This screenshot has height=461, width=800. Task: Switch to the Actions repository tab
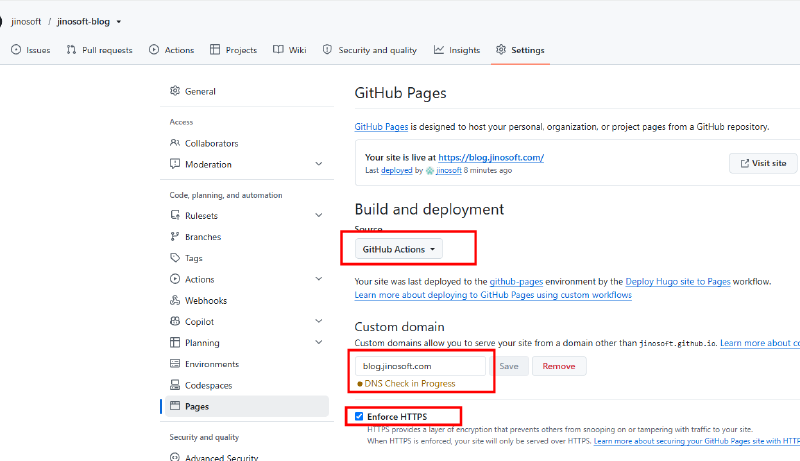tap(171, 50)
